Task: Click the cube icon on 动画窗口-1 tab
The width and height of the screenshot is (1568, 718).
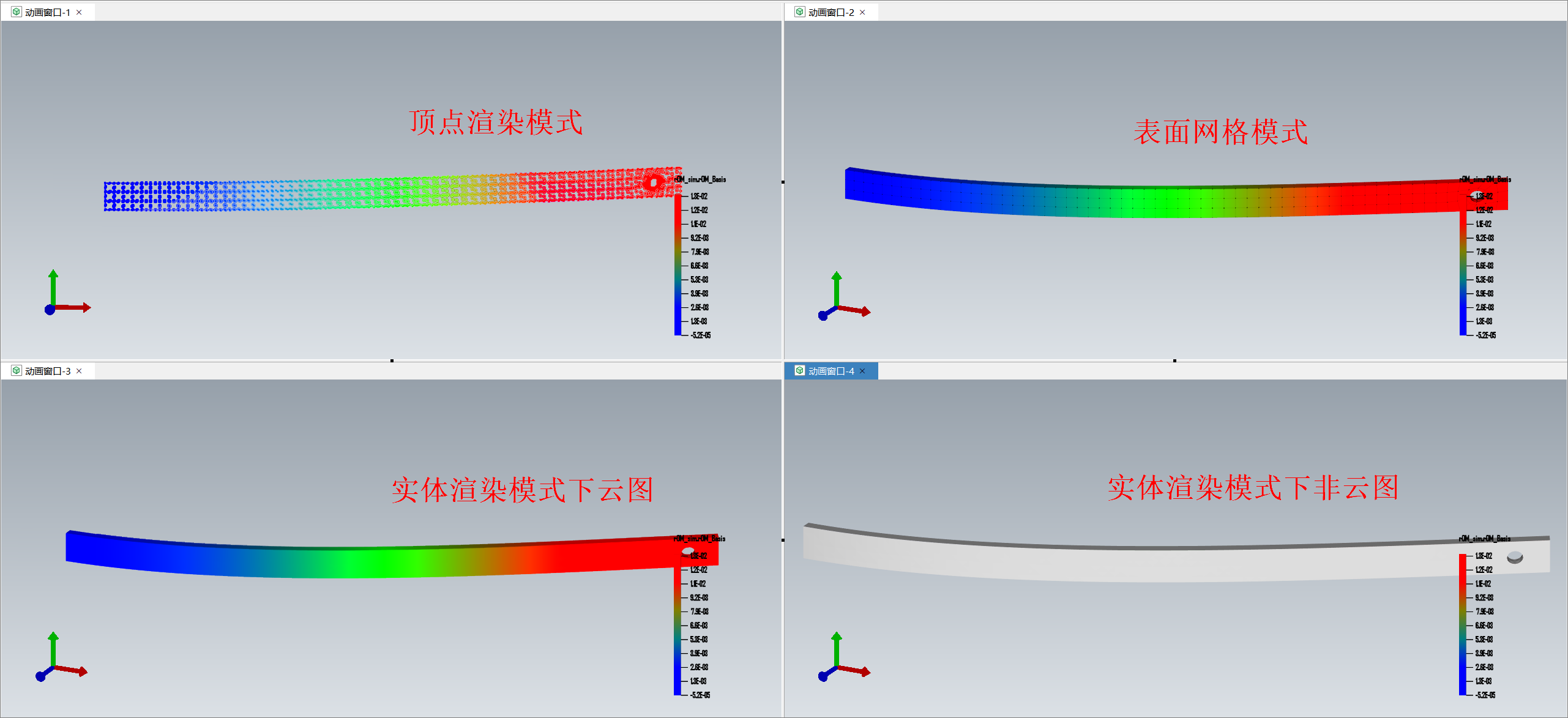Action: [x=17, y=12]
